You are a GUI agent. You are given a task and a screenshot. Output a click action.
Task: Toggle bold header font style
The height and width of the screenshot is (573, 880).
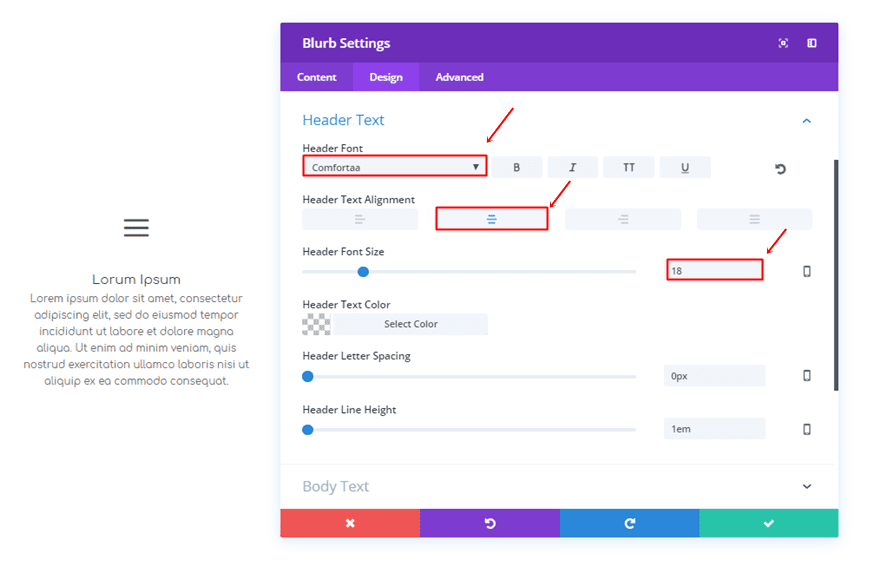point(516,167)
